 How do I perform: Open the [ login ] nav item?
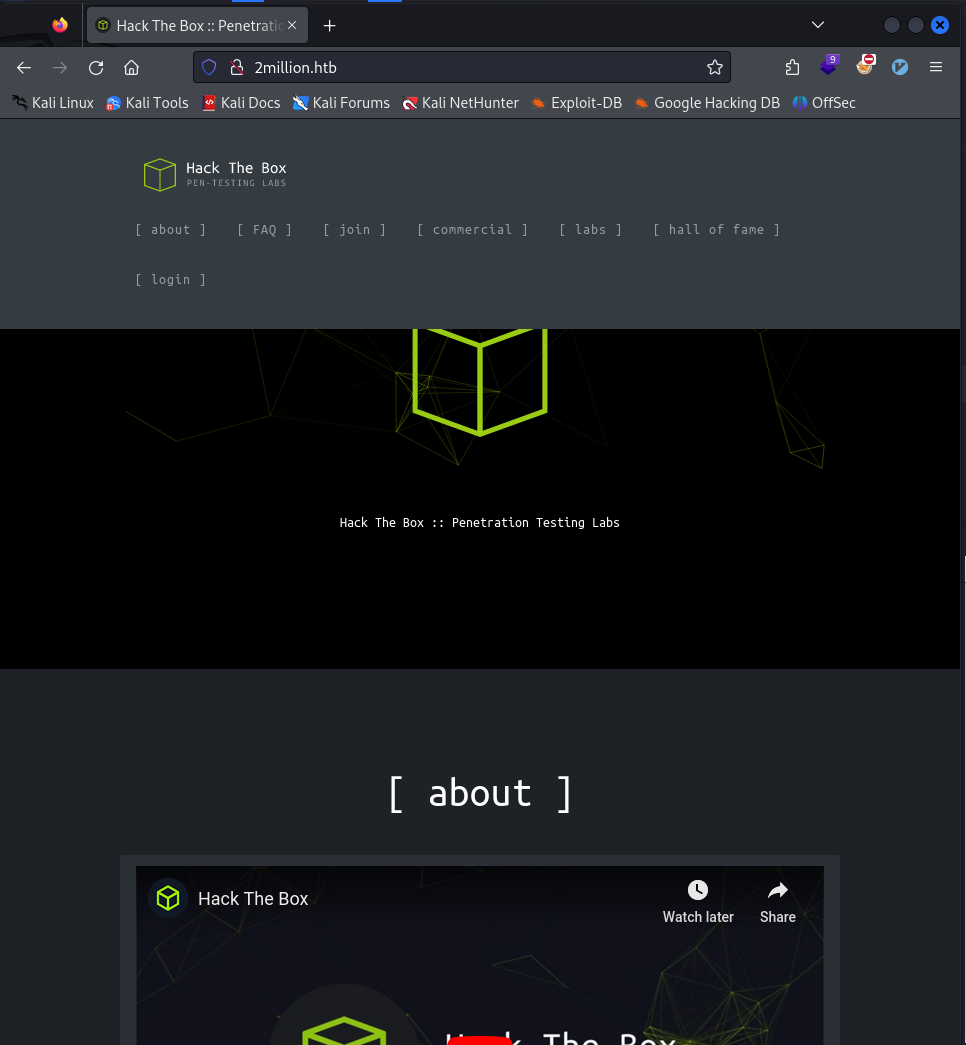coord(171,280)
